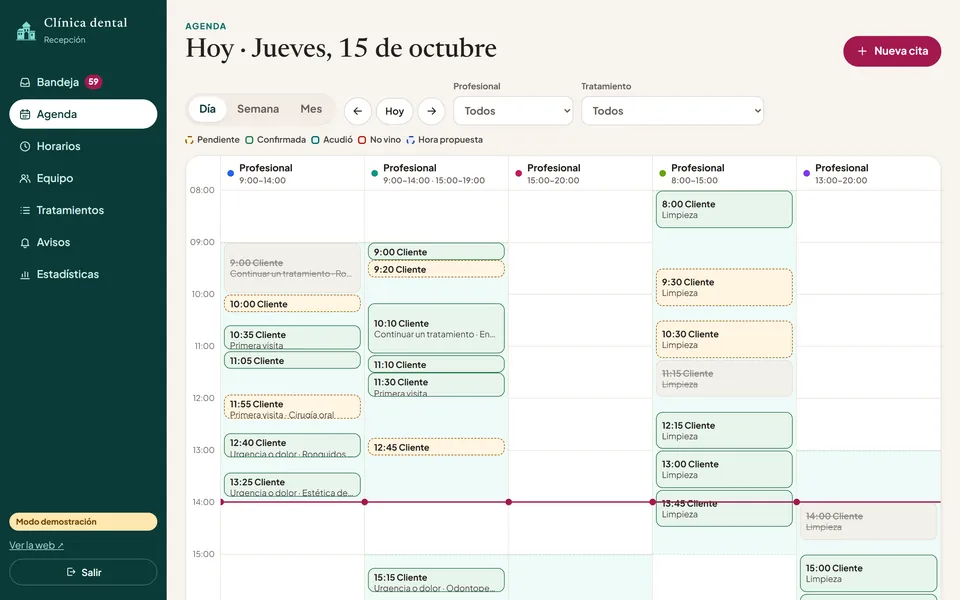Switch to Mes view
The height and width of the screenshot is (600, 960).
311,109
